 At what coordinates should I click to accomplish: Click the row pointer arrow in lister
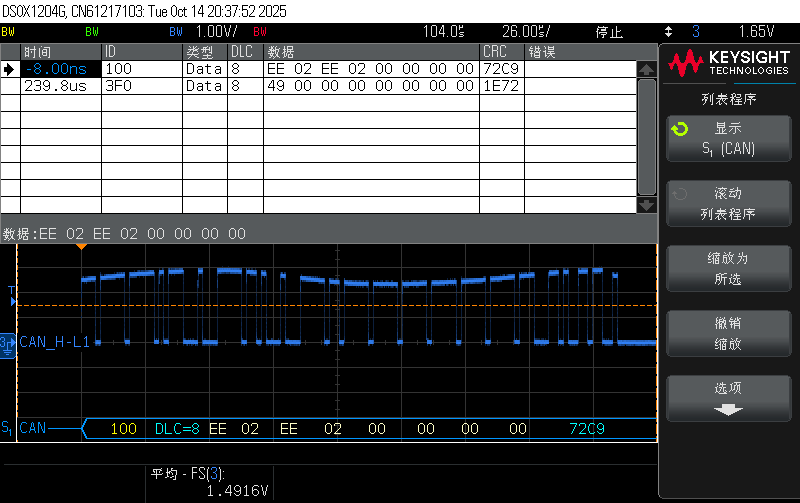point(10,69)
